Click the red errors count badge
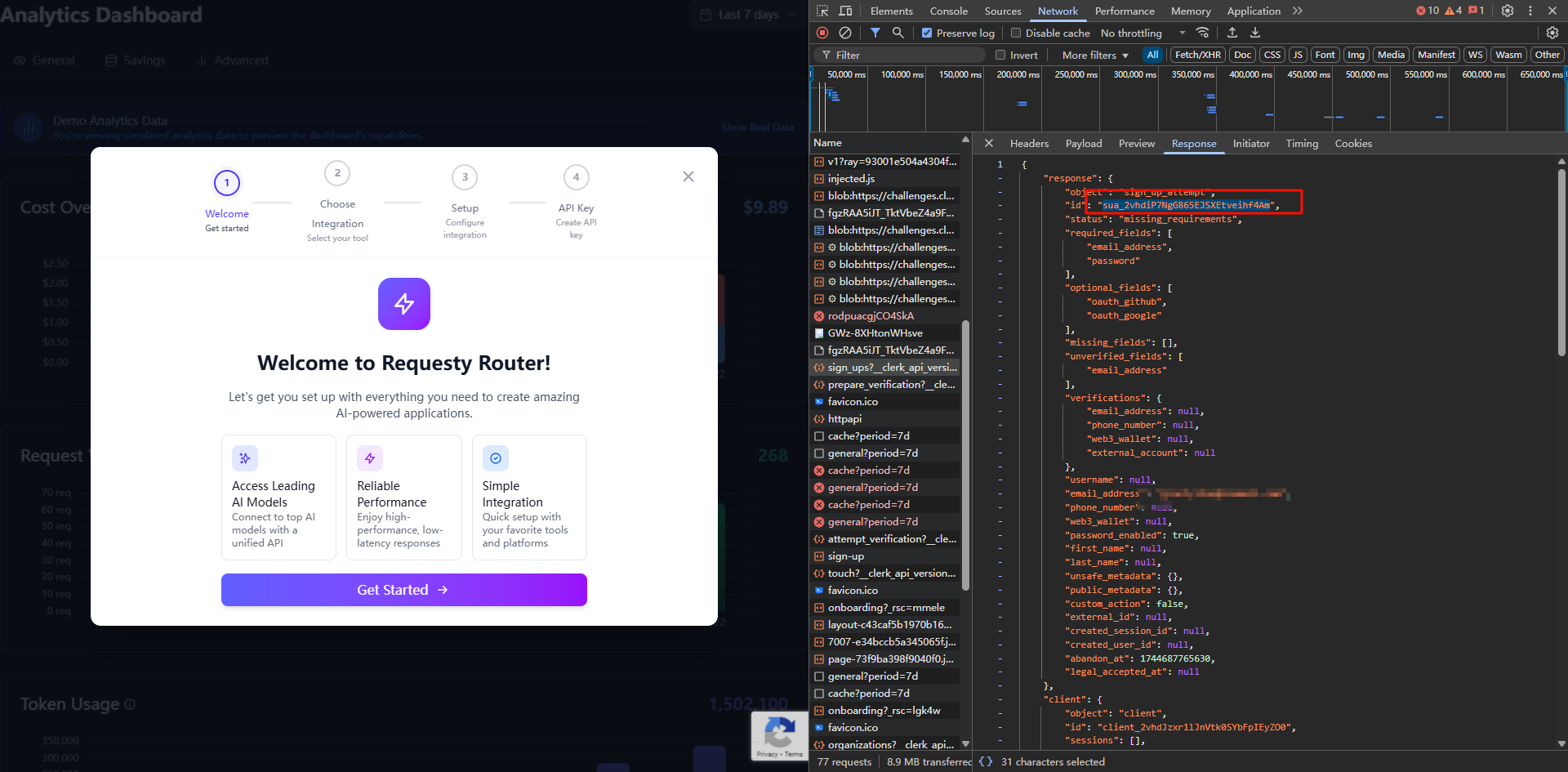 coord(1428,11)
